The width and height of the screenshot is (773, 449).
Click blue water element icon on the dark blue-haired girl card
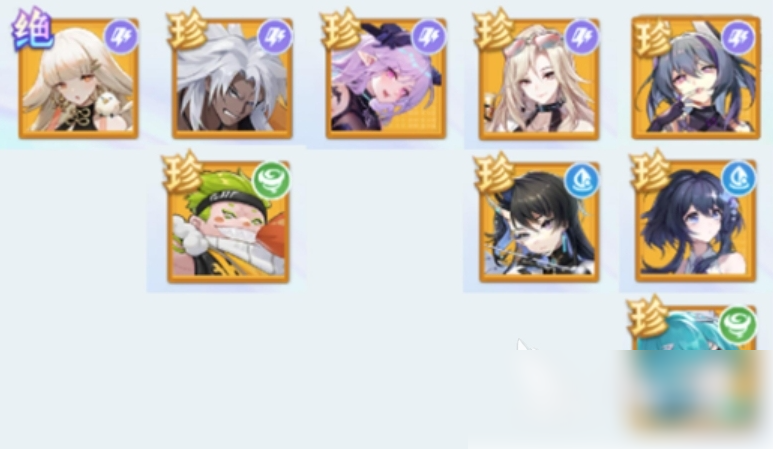click(738, 178)
